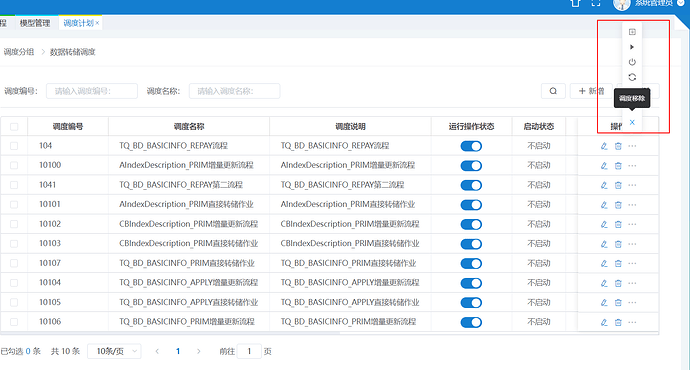Click the magnifier search button
The width and height of the screenshot is (690, 370).
coord(553,91)
